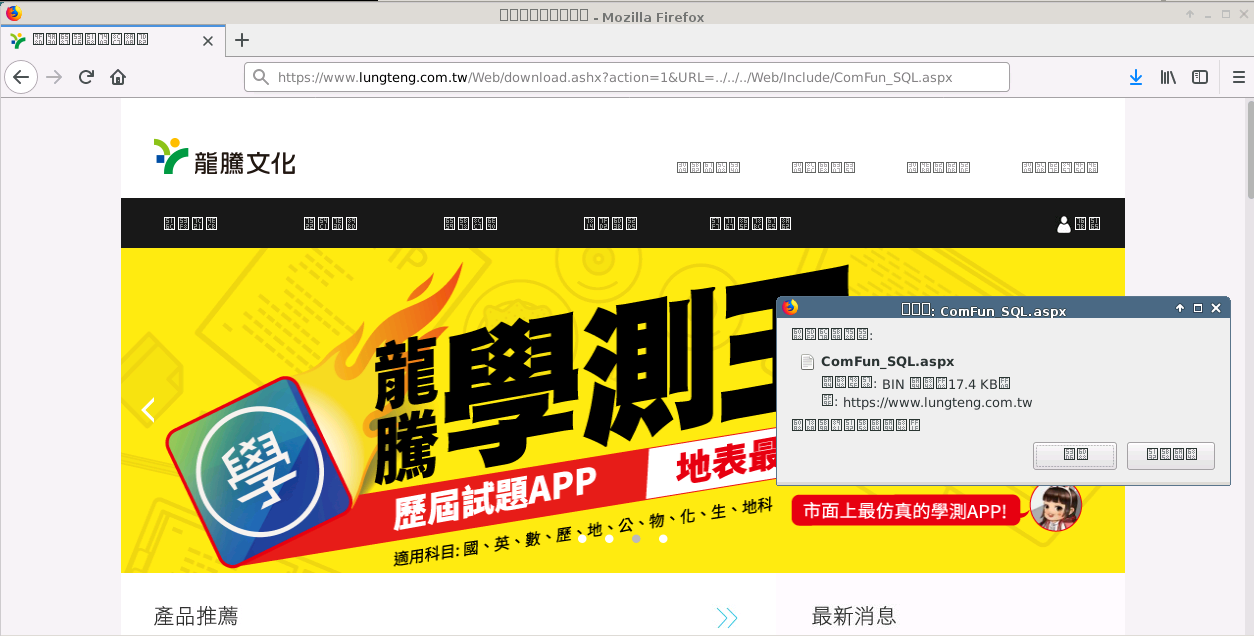
Task: Click the 市面上最仿真的學測APP! red label
Action: (906, 511)
